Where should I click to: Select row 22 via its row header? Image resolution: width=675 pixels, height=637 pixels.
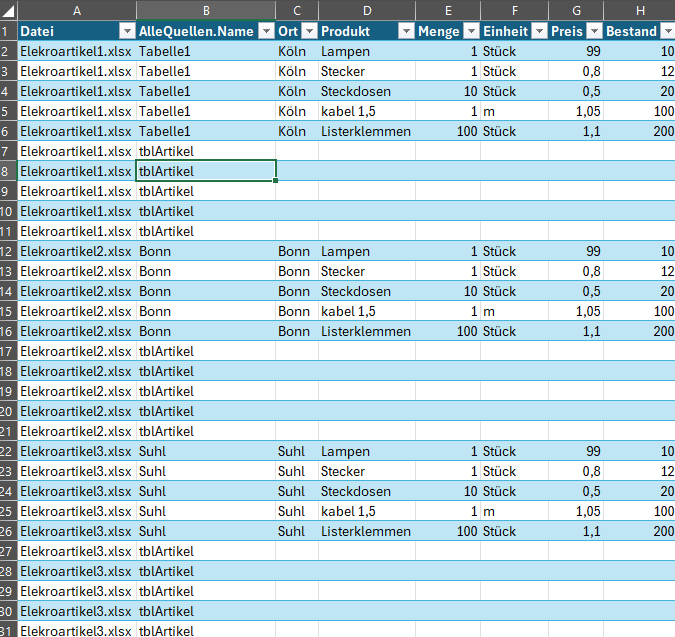point(8,451)
